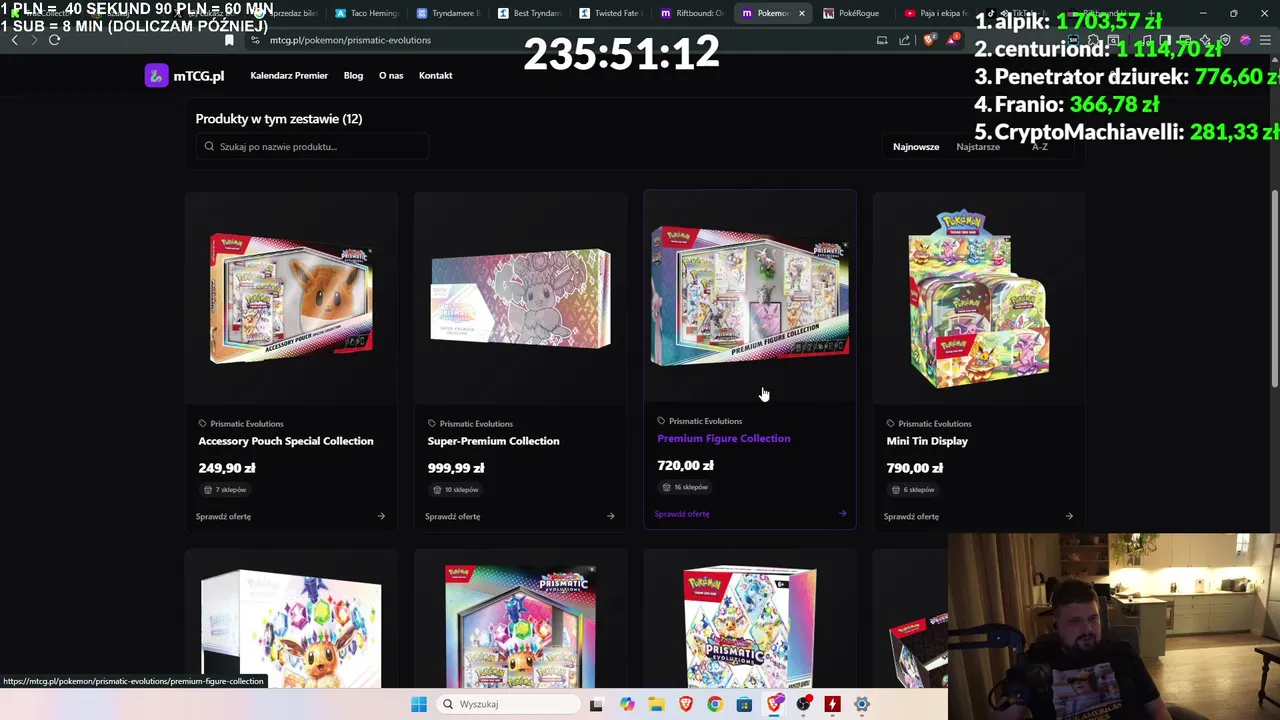Open Mini Tin Display product image
This screenshot has width=1280, height=720.
979,298
